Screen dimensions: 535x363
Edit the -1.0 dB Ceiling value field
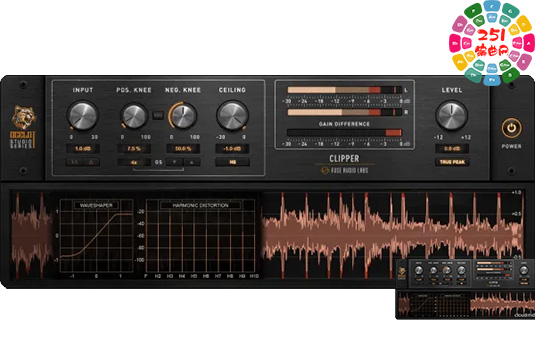(232, 149)
